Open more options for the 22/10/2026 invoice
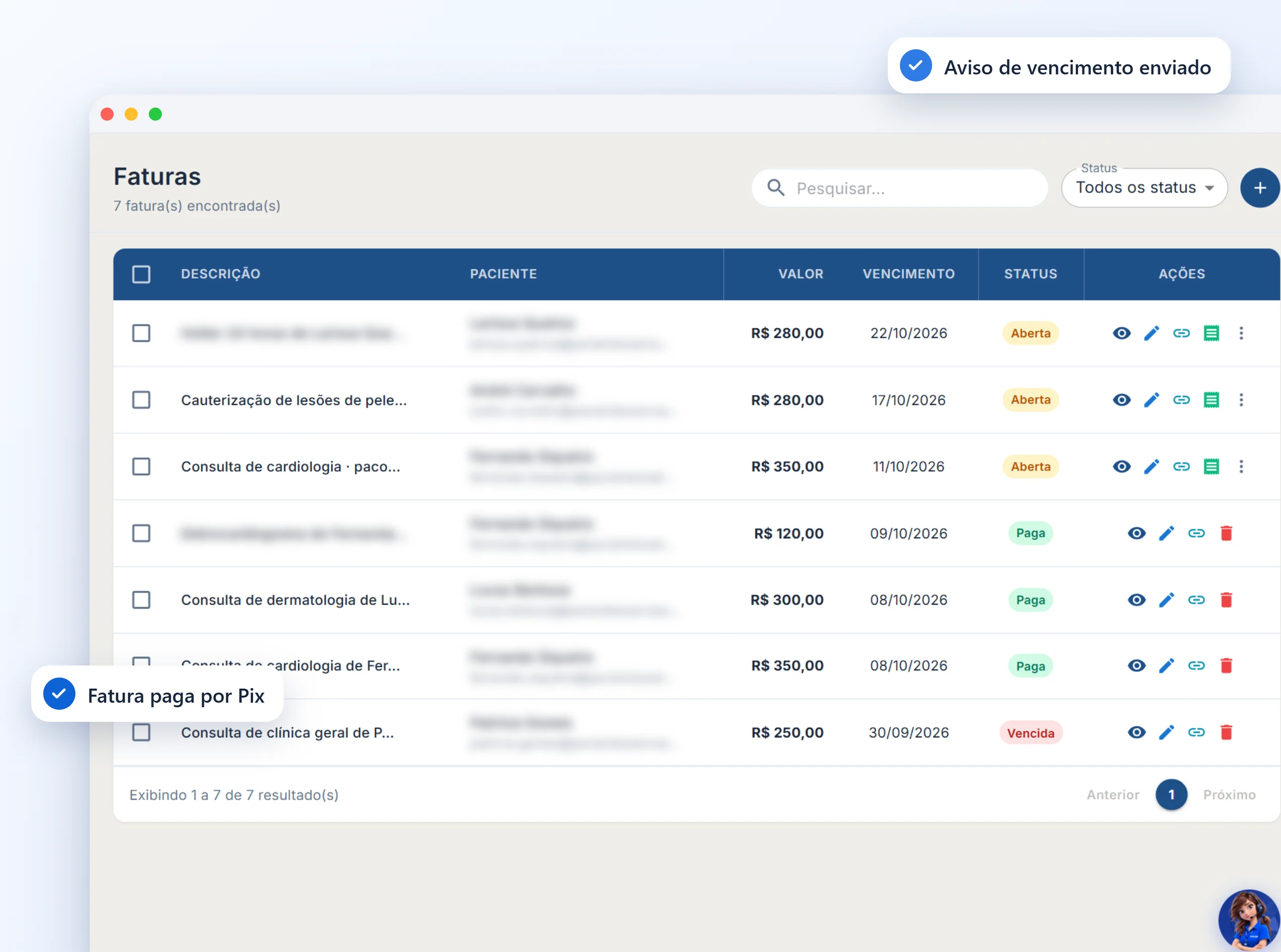Viewport: 1281px width, 952px height. click(x=1241, y=333)
